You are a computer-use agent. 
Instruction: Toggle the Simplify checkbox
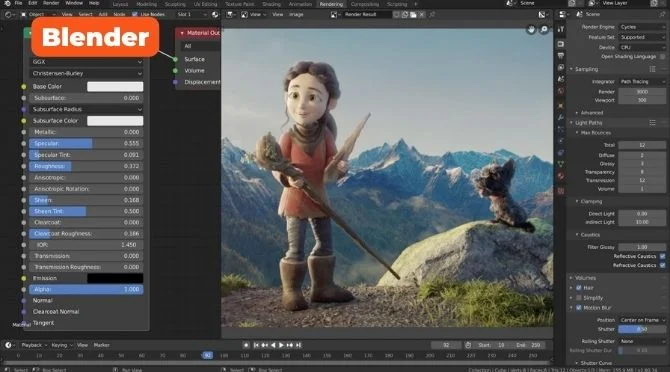click(579, 298)
